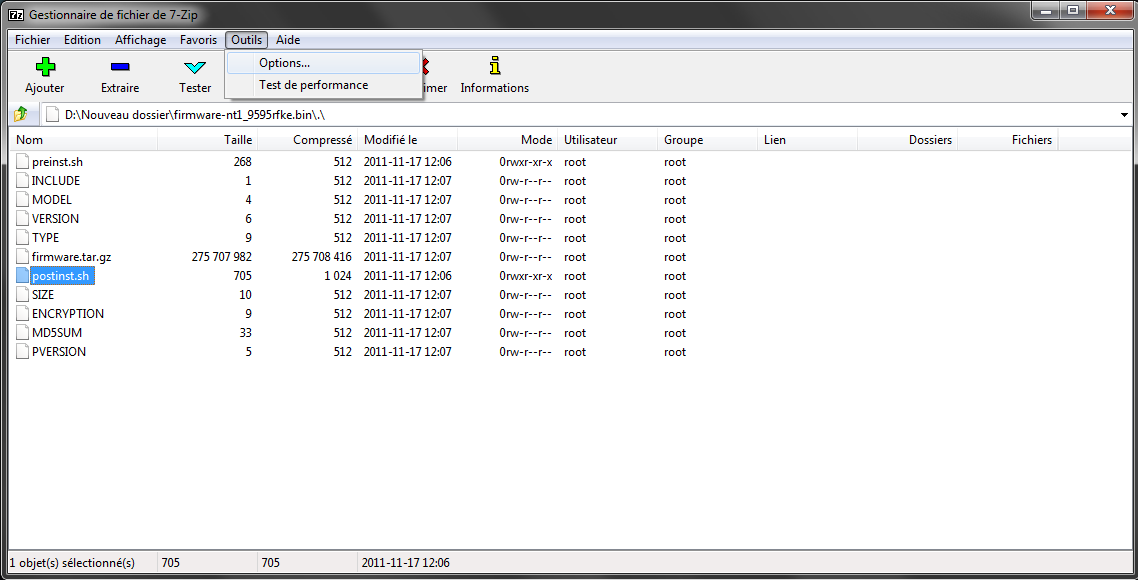Click the Extraire blue minus icon
This screenshot has width=1138, height=580.
coord(120,68)
